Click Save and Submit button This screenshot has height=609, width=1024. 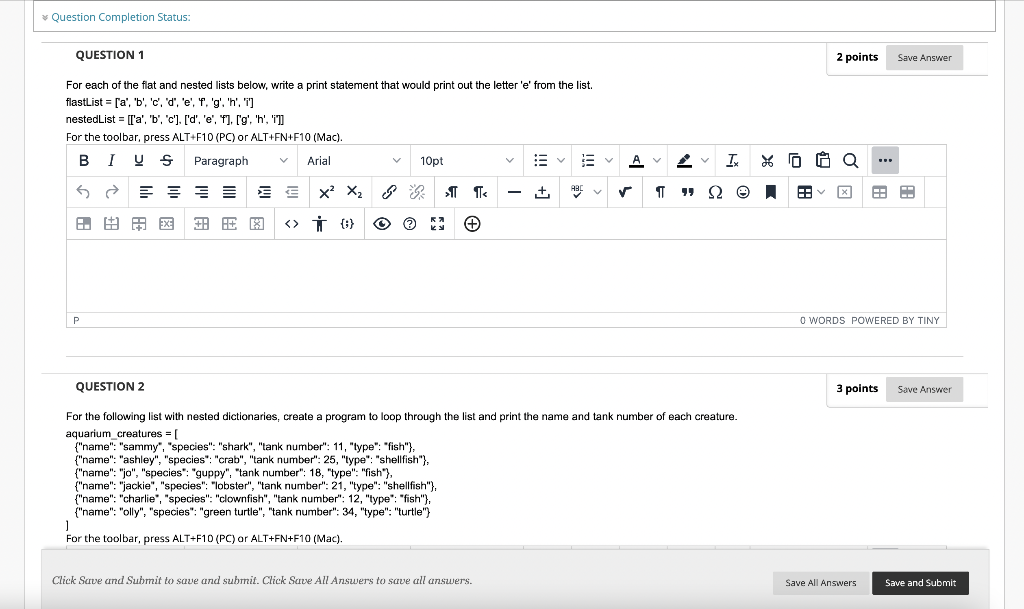(x=920, y=583)
